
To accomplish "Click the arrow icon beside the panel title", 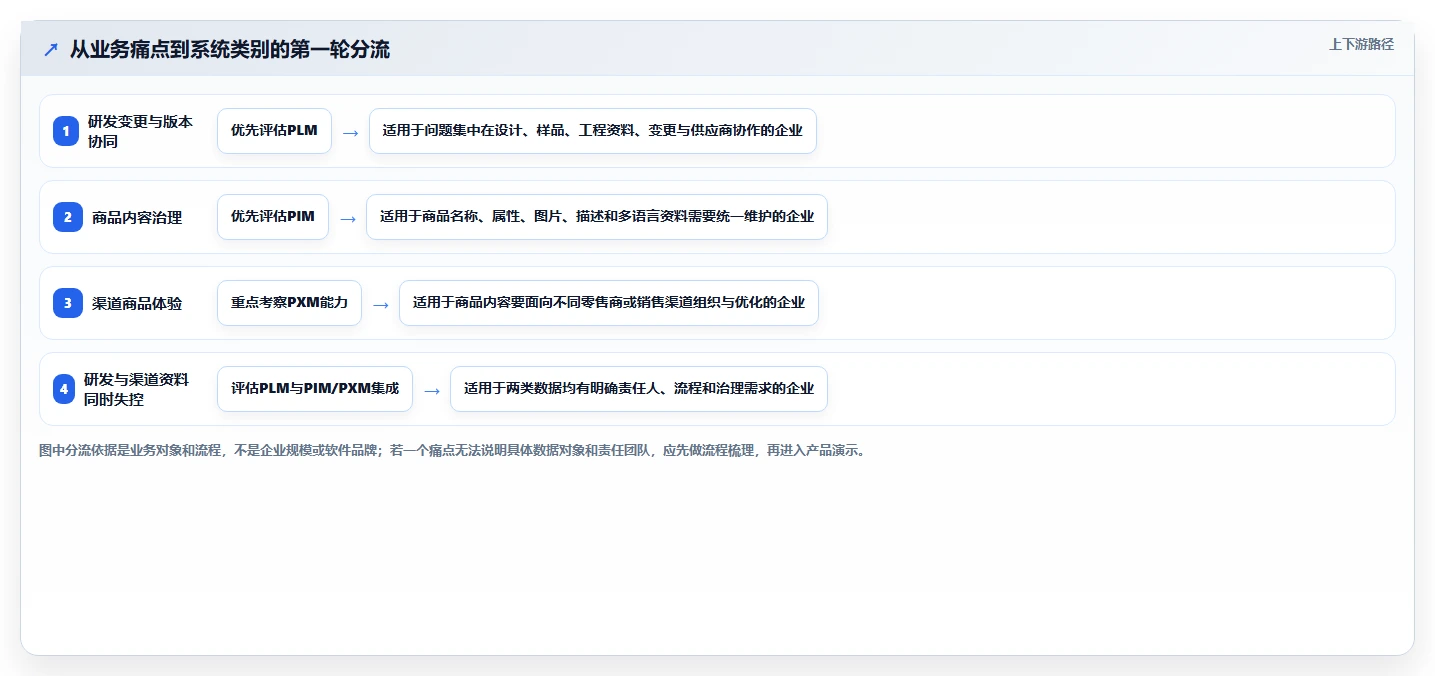I will [51, 49].
